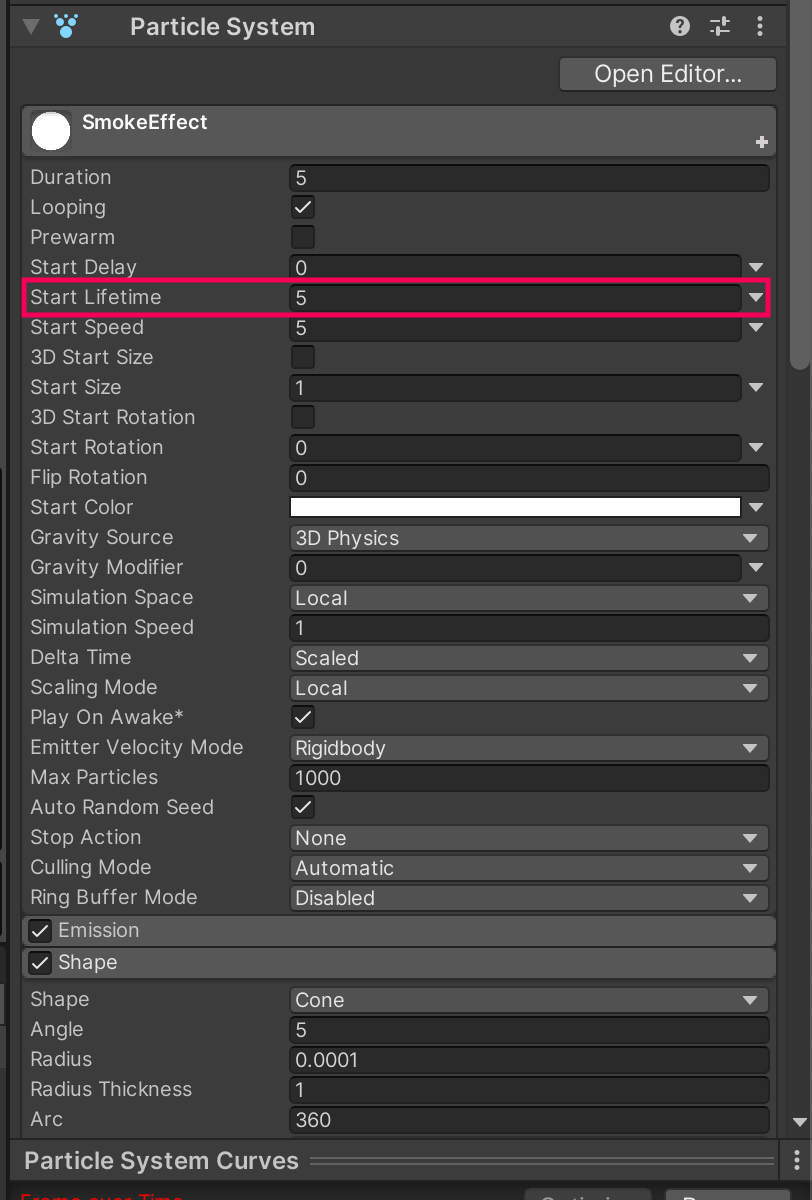Image resolution: width=812 pixels, height=1200 pixels.
Task: Click the Particle System component icon
Action: (66, 26)
